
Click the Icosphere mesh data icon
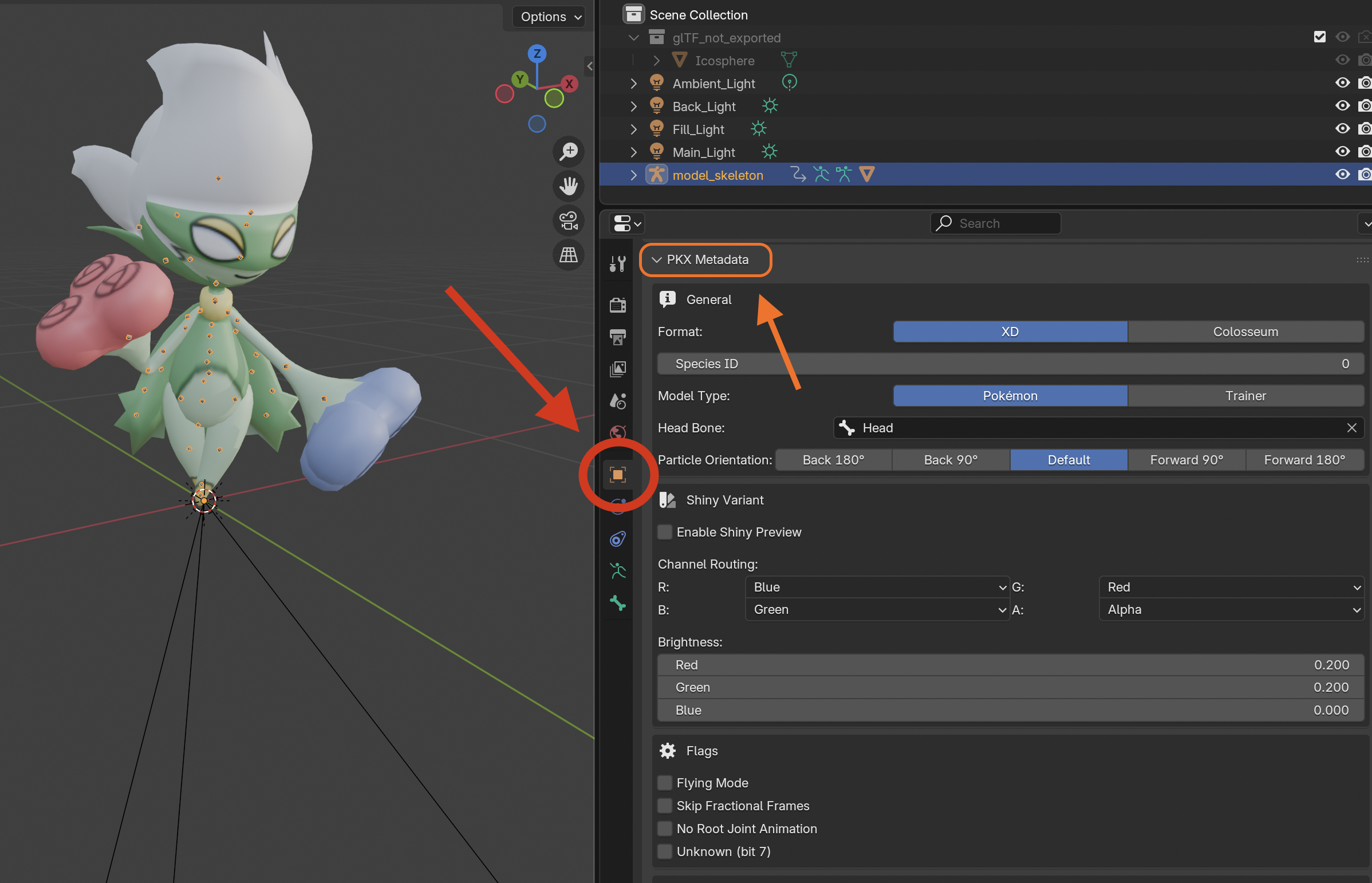tap(789, 60)
